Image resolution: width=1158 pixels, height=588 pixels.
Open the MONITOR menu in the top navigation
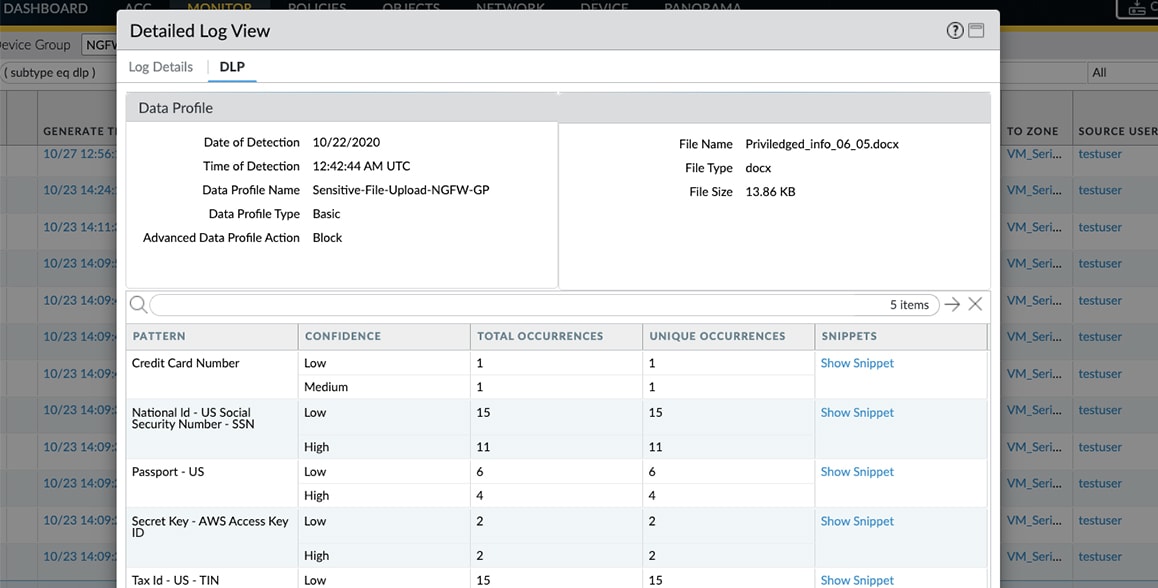(x=219, y=8)
